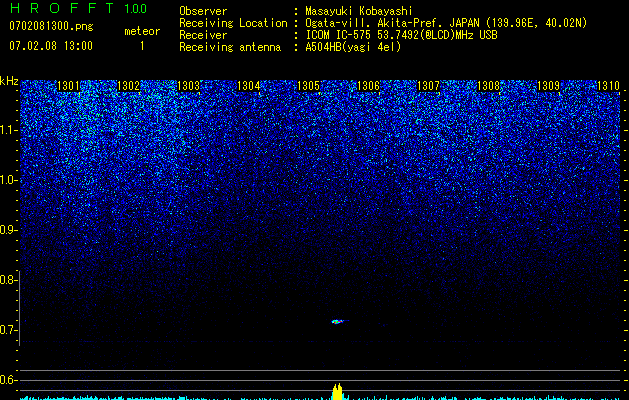This screenshot has width=629, height=400.
Task: Click the file name 0702081300.png
Action: pyautogui.click(x=51, y=27)
